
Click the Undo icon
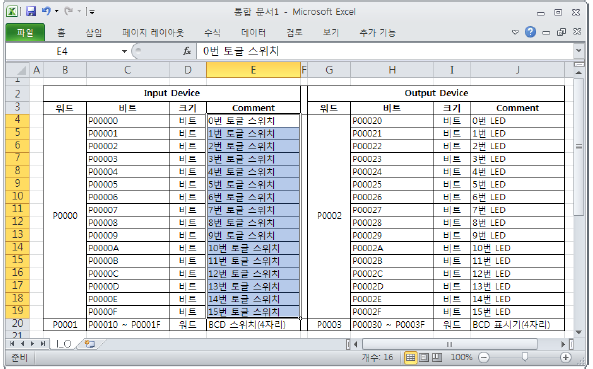pyautogui.click(x=46, y=11)
